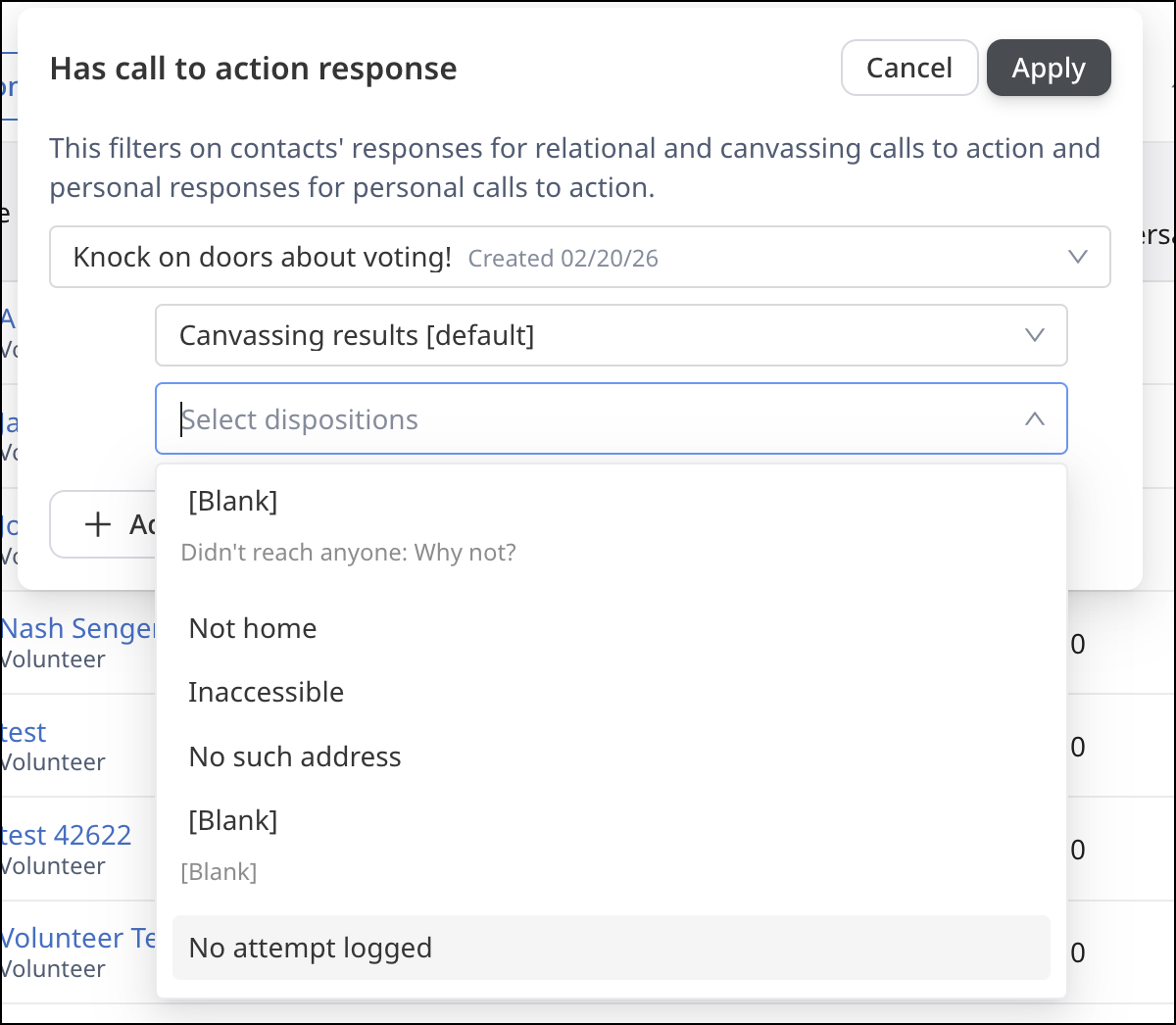This screenshot has width=1176, height=1025.
Task: Open the Nash Senger contact link
Action: coord(78,628)
